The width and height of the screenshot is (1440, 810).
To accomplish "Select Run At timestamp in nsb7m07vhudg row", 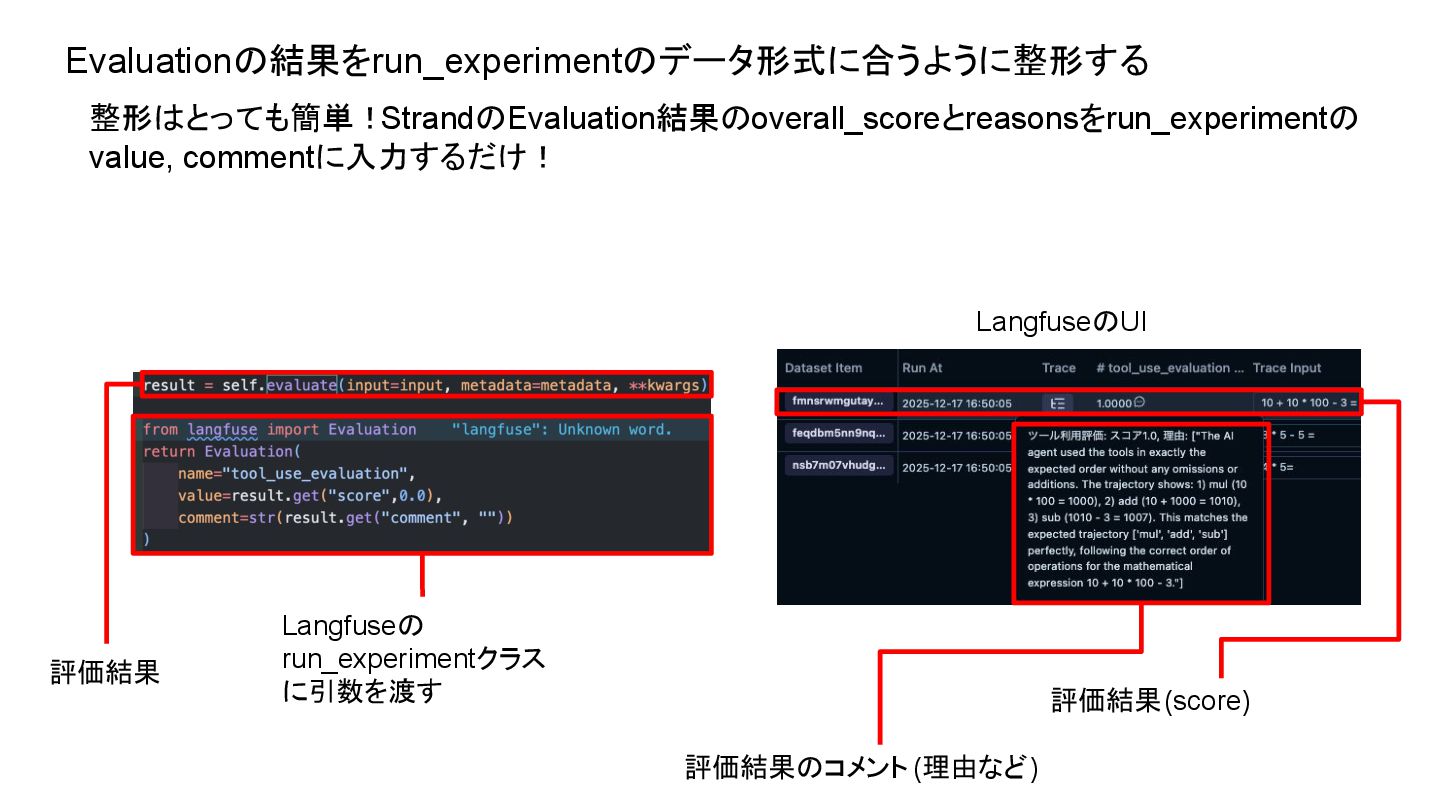I will click(x=957, y=466).
